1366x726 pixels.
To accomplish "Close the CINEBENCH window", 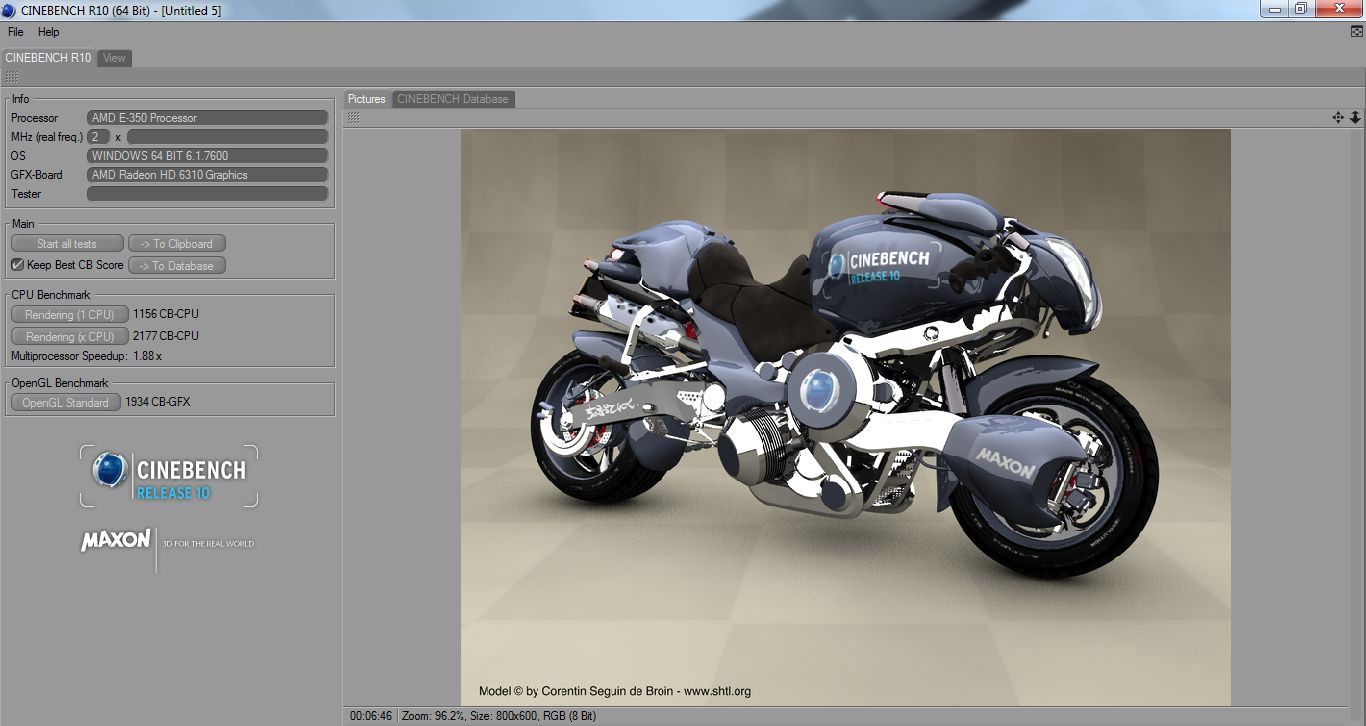I will [1338, 9].
